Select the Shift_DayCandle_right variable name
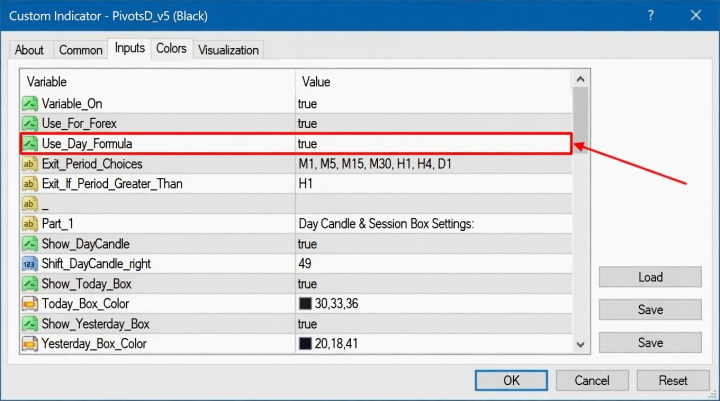Image resolution: width=720 pixels, height=401 pixels. (96, 264)
